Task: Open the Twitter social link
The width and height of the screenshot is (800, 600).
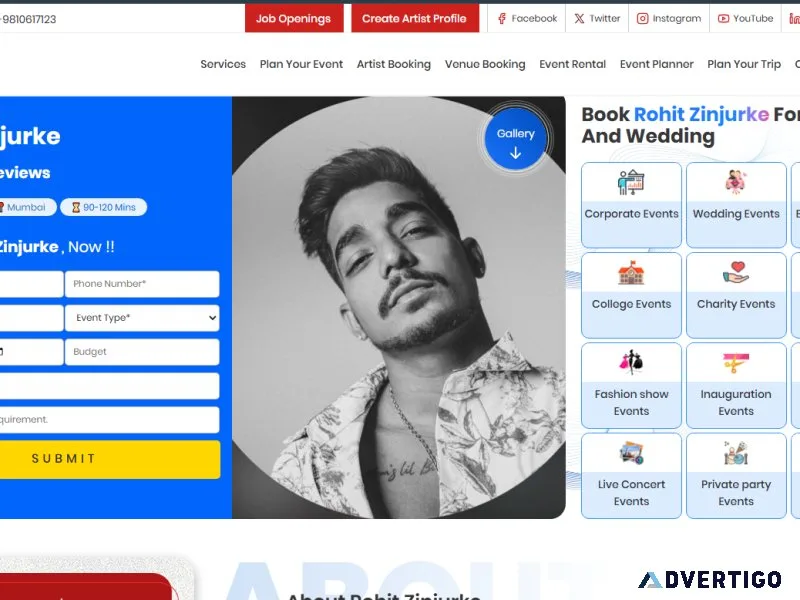Action: click(597, 18)
